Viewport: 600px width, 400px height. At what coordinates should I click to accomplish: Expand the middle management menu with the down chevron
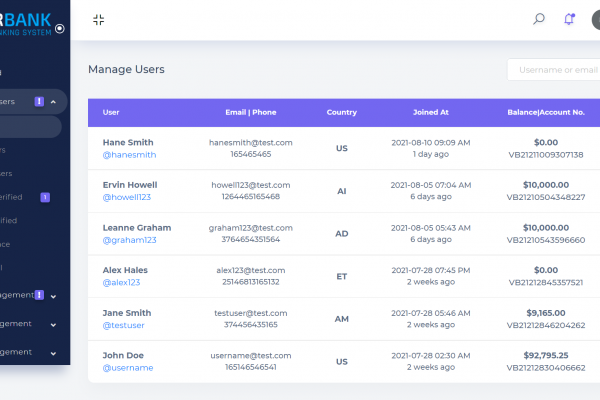click(x=53, y=325)
